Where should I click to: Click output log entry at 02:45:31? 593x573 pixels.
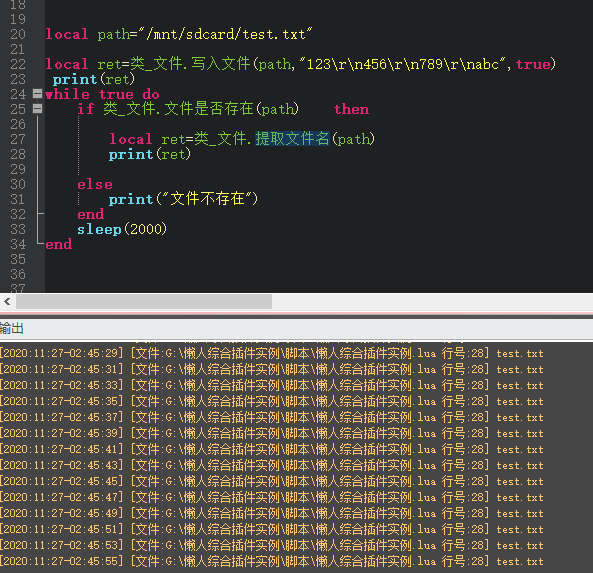click(272, 369)
